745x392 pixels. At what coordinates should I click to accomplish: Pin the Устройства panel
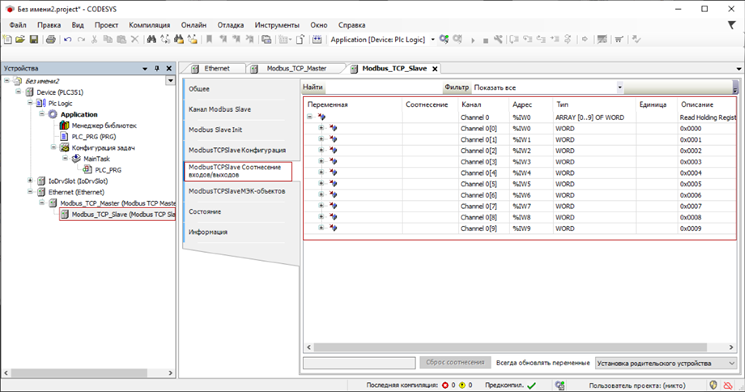157,68
